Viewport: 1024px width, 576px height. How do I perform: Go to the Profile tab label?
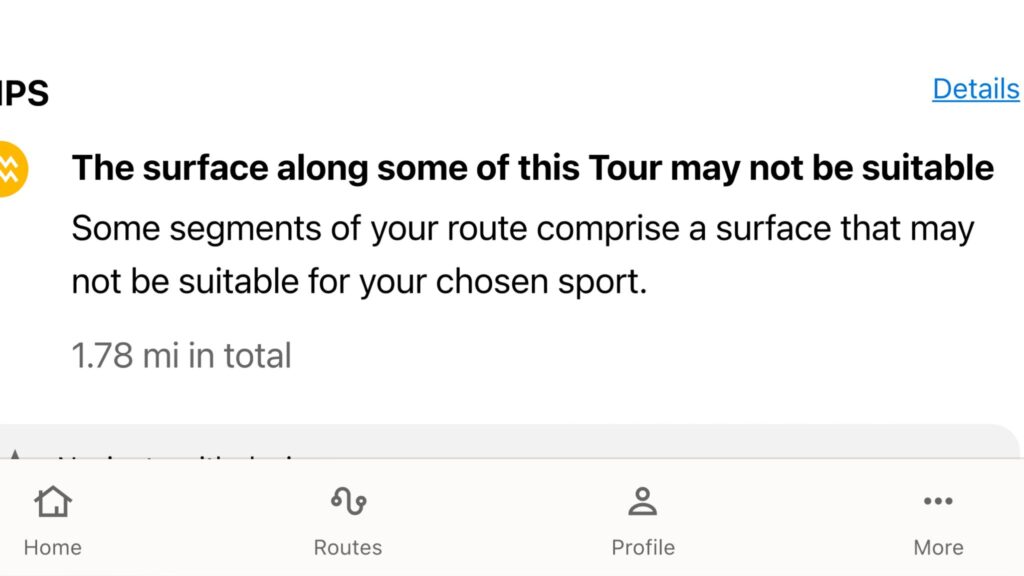click(642, 547)
